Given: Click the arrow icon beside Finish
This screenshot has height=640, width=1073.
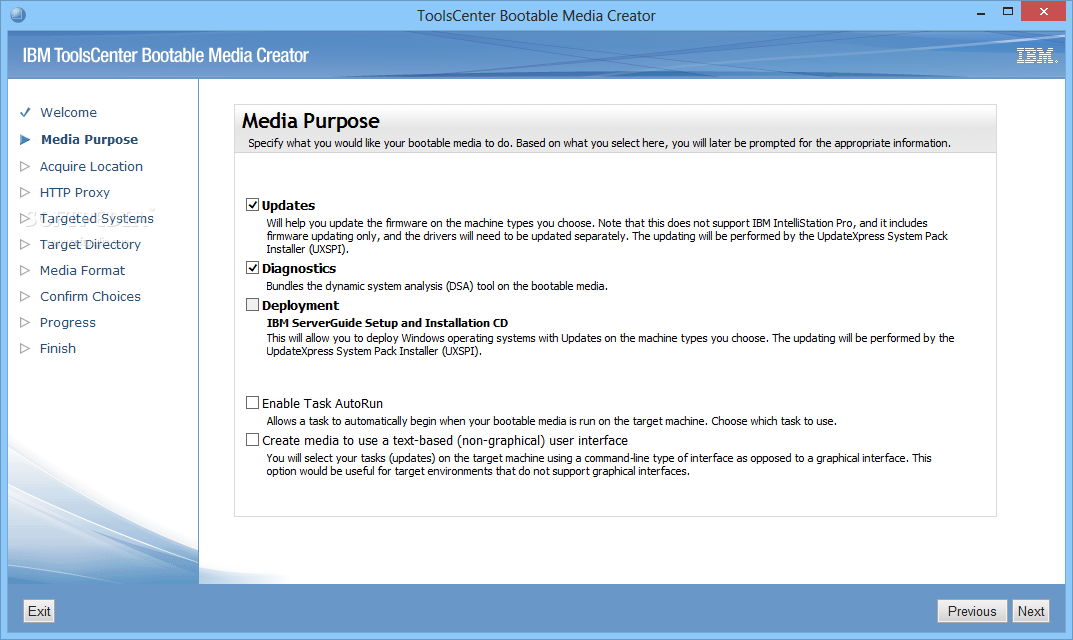Looking at the screenshot, I should pyautogui.click(x=25, y=348).
